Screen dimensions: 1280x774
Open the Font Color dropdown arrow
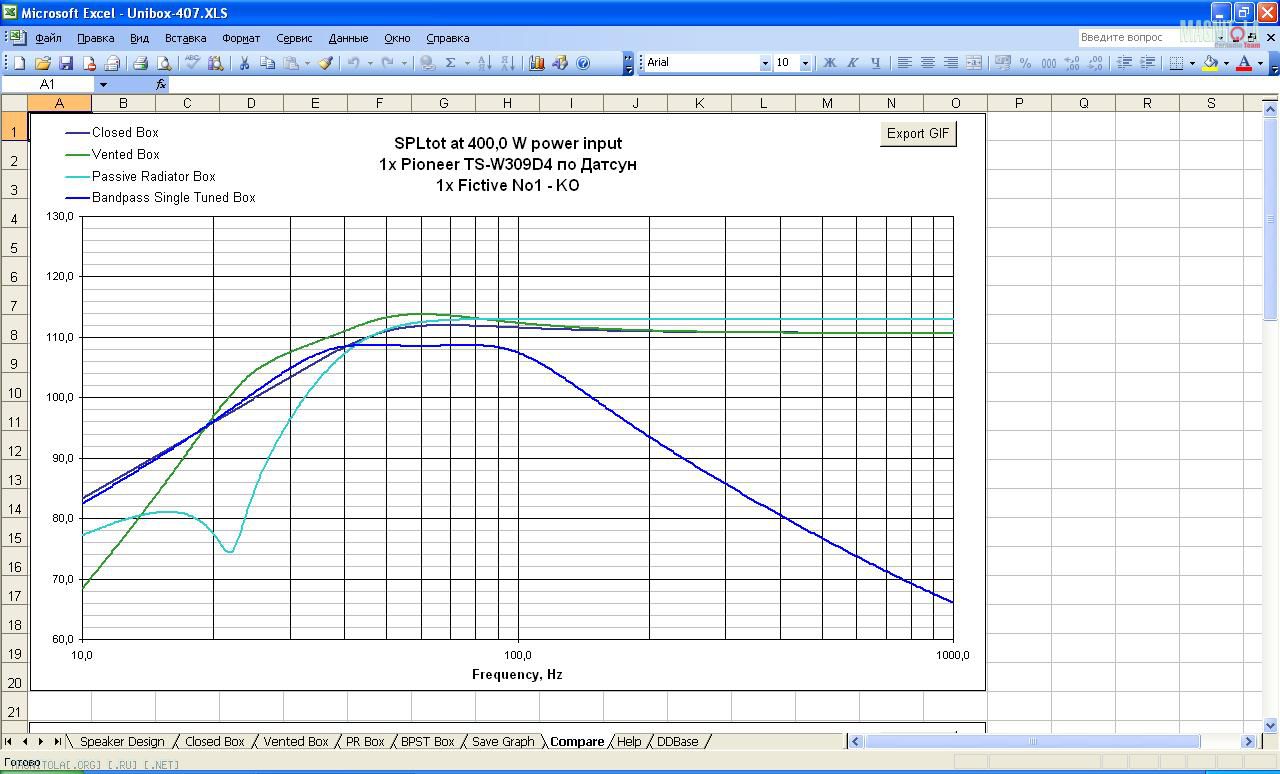(x=1260, y=63)
